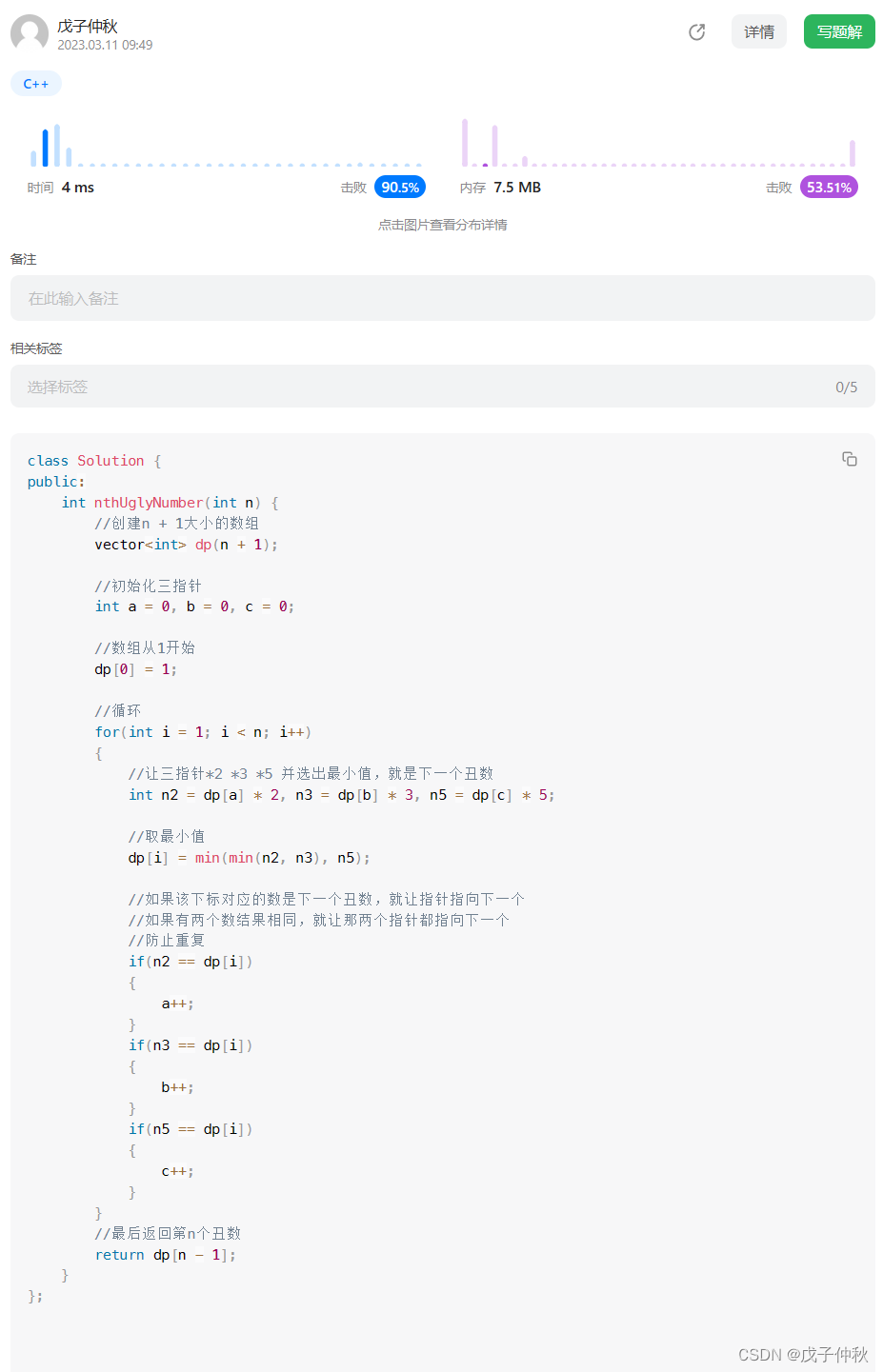Open the memory distribution chart
Screen dimensions: 883x1372
pos(658,143)
